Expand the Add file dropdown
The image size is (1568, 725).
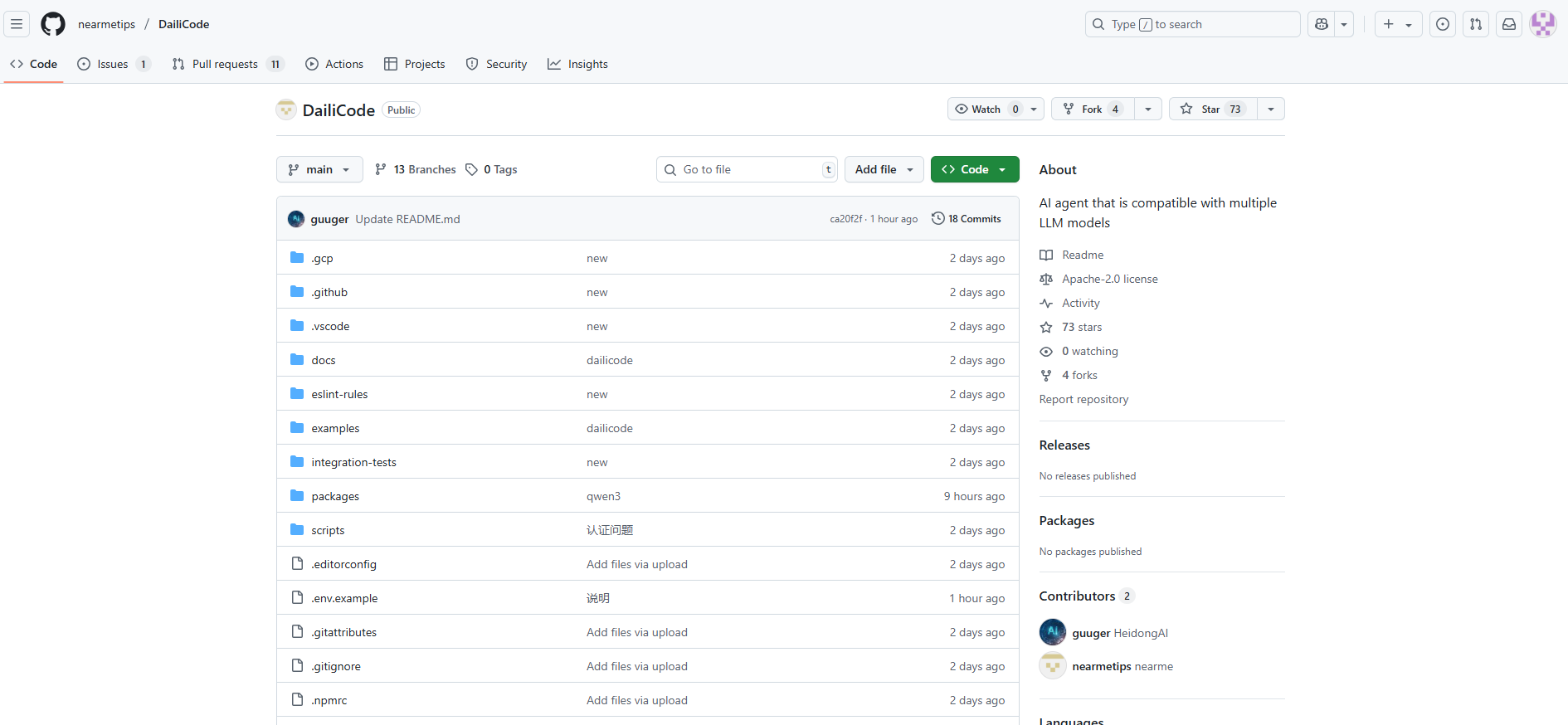[x=884, y=169]
